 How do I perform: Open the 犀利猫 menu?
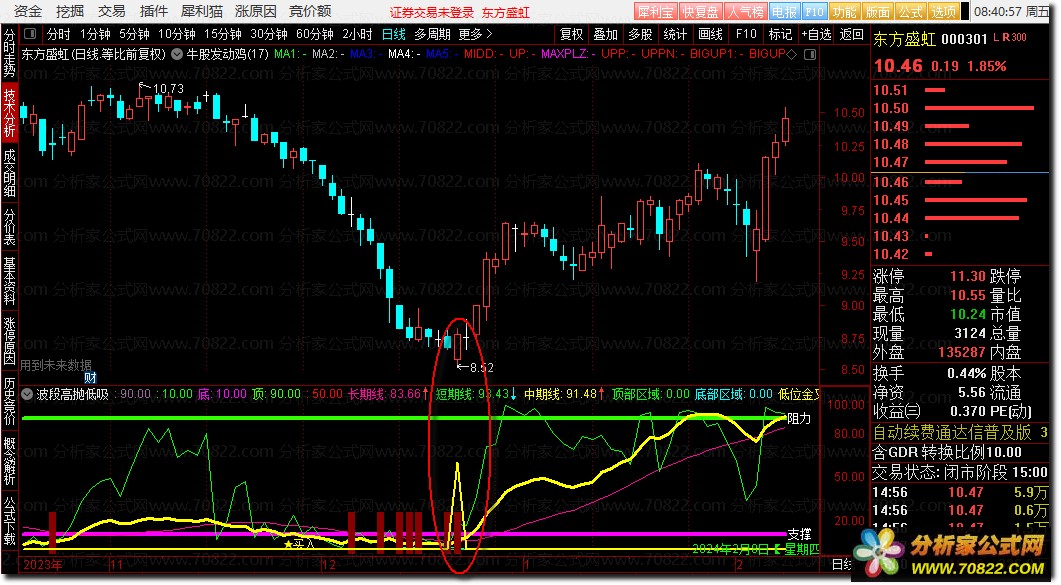click(202, 11)
